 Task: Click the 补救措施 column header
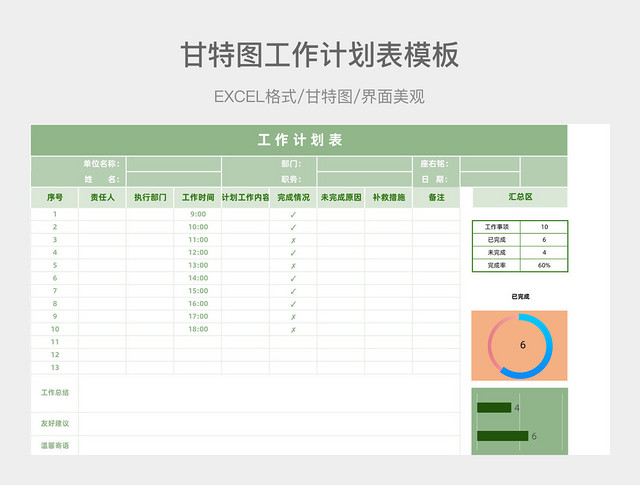pos(389,198)
